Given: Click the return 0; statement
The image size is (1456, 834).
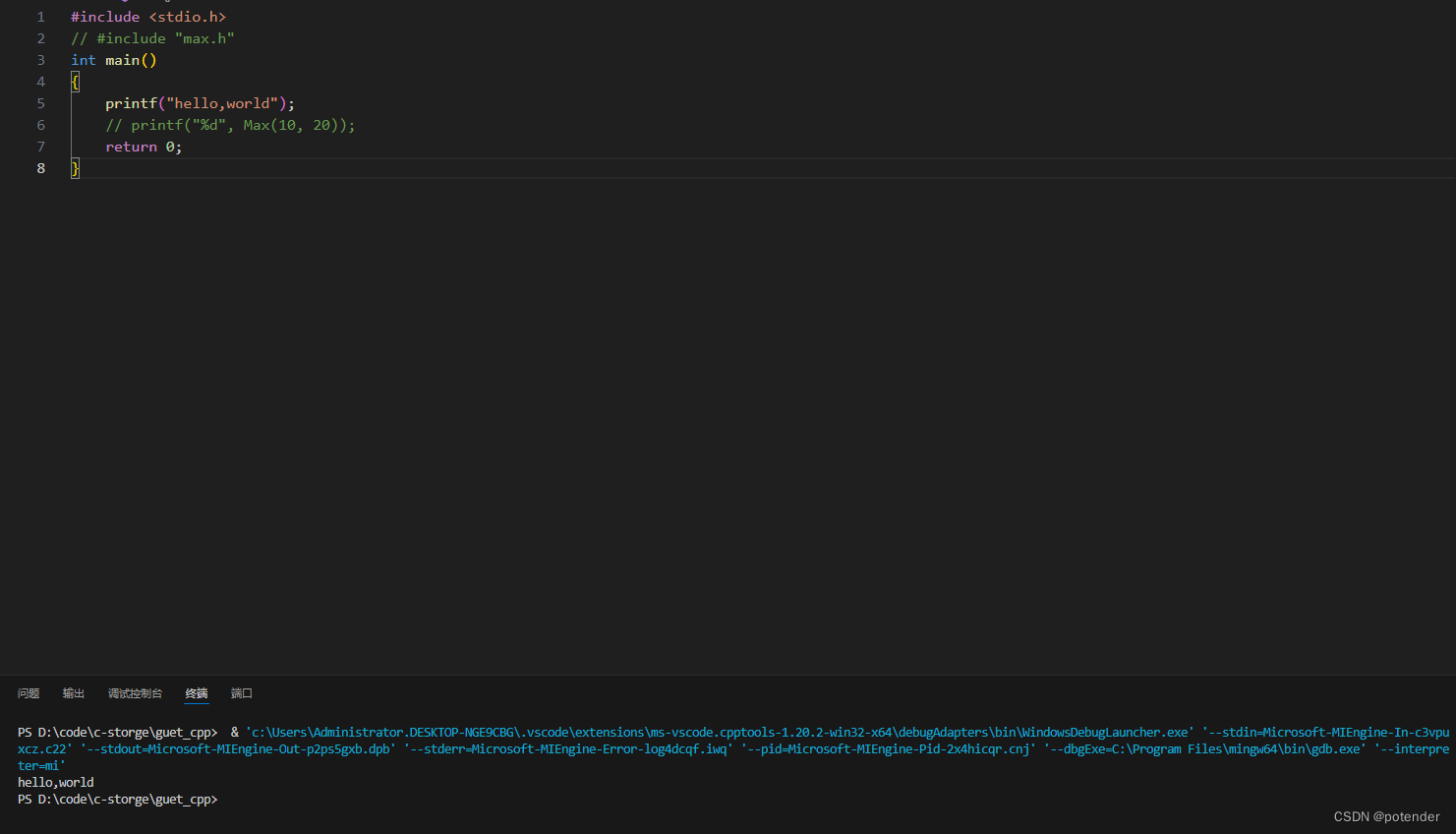Looking at the screenshot, I should [x=143, y=147].
